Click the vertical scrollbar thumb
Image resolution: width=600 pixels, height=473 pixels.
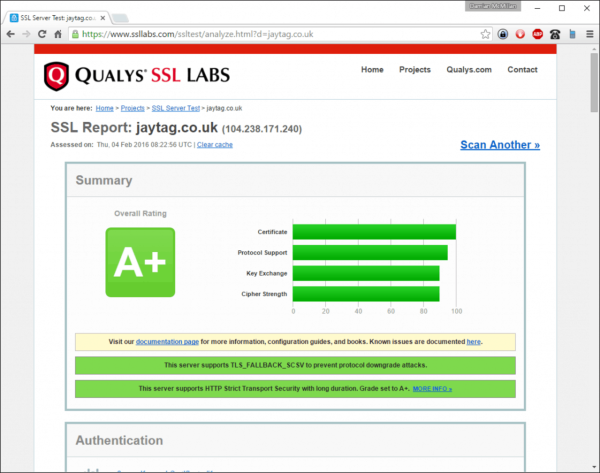click(594, 82)
